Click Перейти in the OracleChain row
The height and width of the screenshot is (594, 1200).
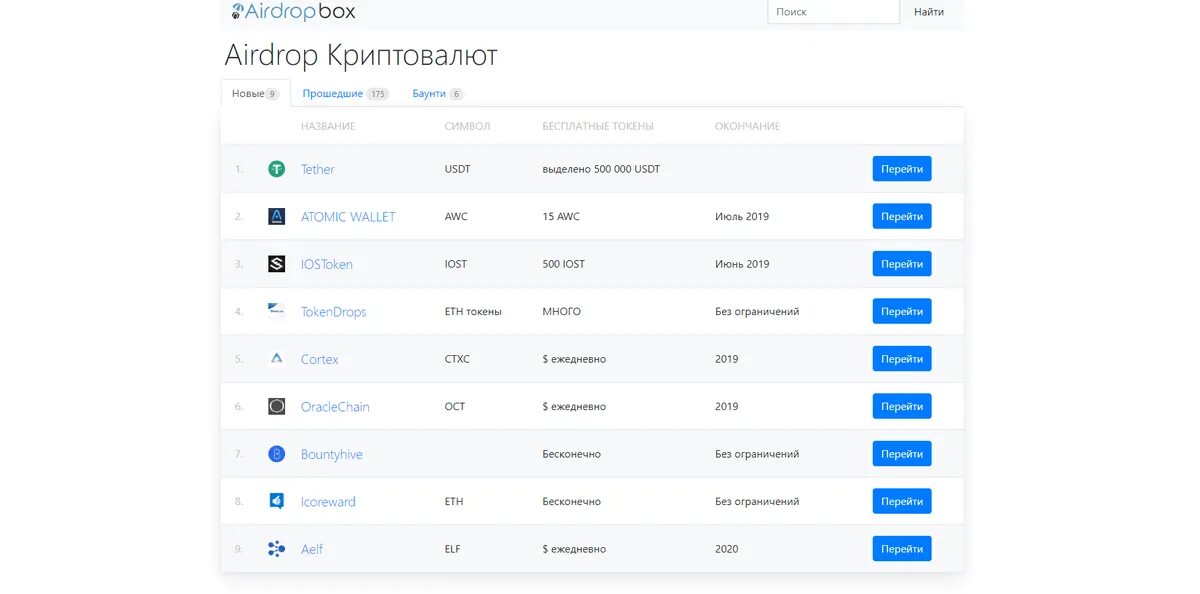point(902,406)
